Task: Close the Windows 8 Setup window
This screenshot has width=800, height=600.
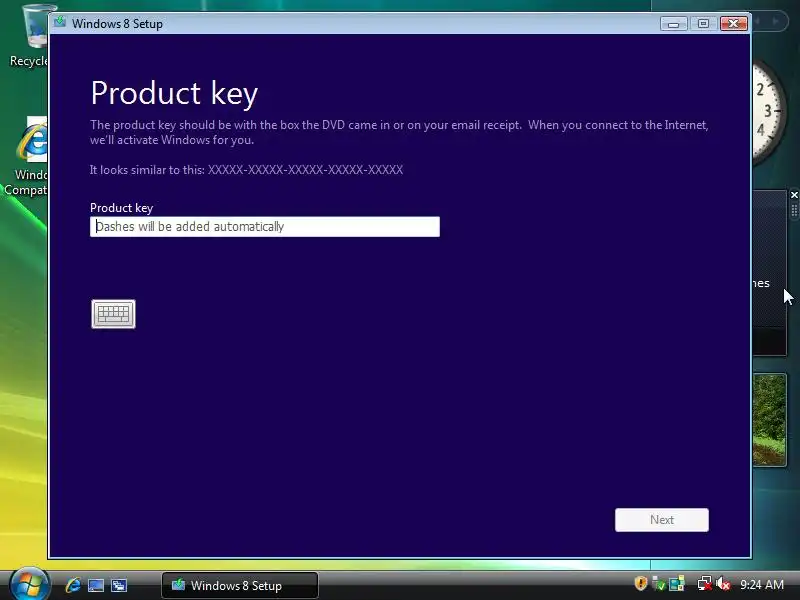Action: (734, 23)
